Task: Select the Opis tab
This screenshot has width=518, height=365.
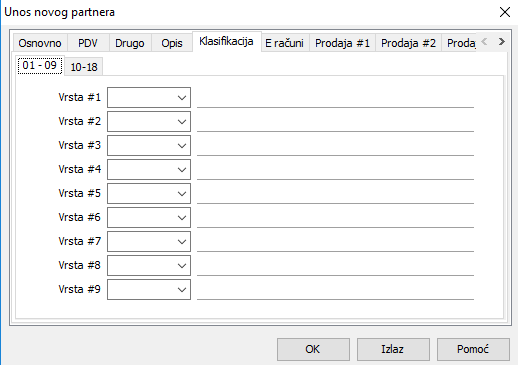Action: (x=172, y=43)
